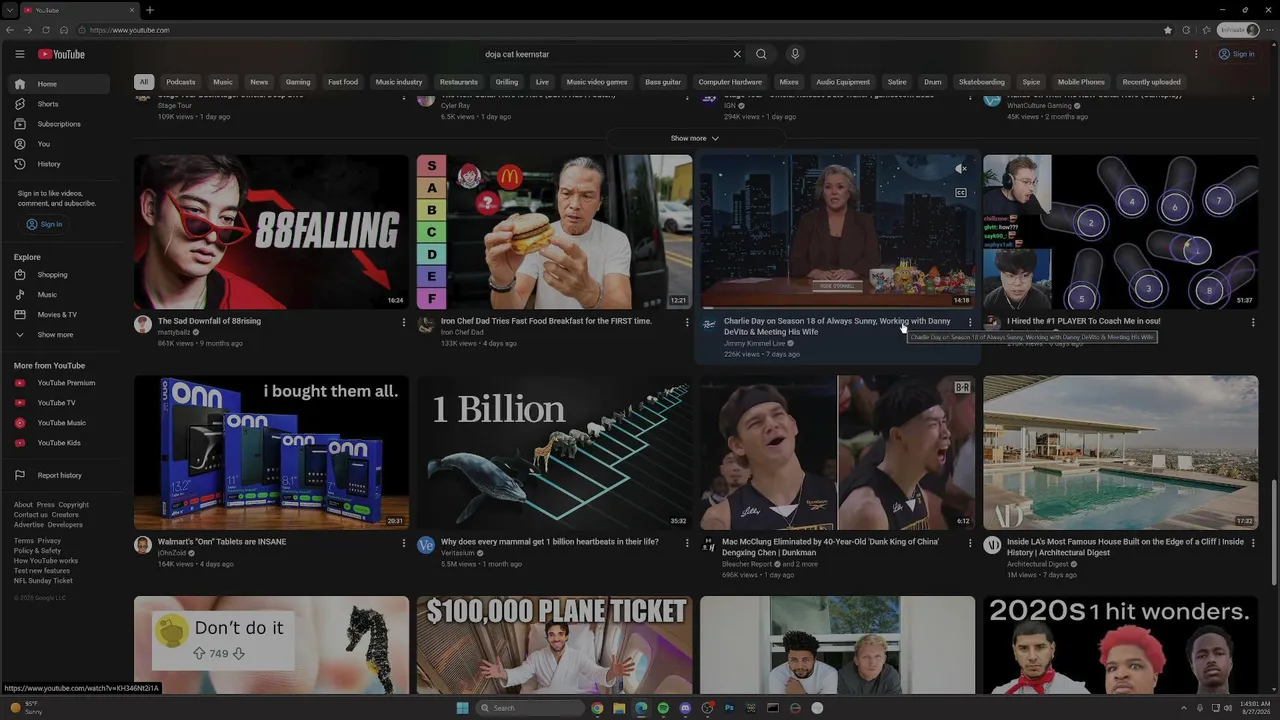Screen dimensions: 1280x720
Task: Open options for Onn Tablets video
Action: pos(404,543)
